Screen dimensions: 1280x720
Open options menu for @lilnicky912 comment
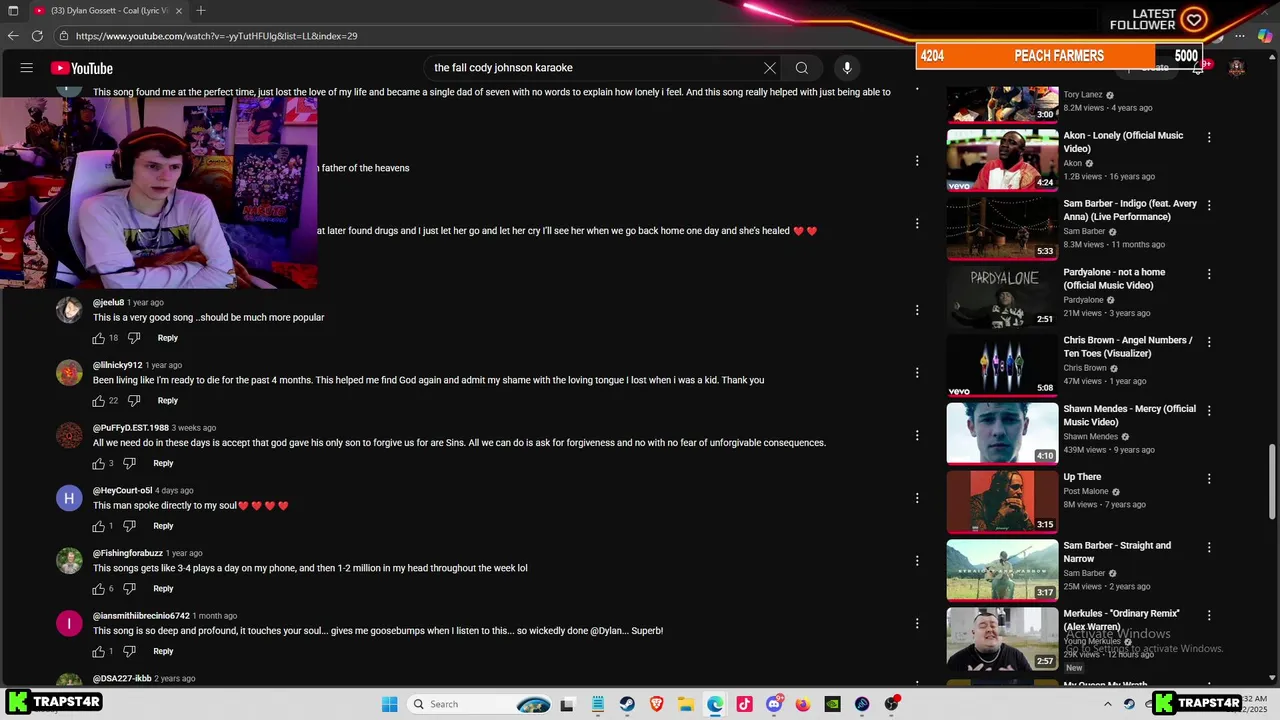917,373
